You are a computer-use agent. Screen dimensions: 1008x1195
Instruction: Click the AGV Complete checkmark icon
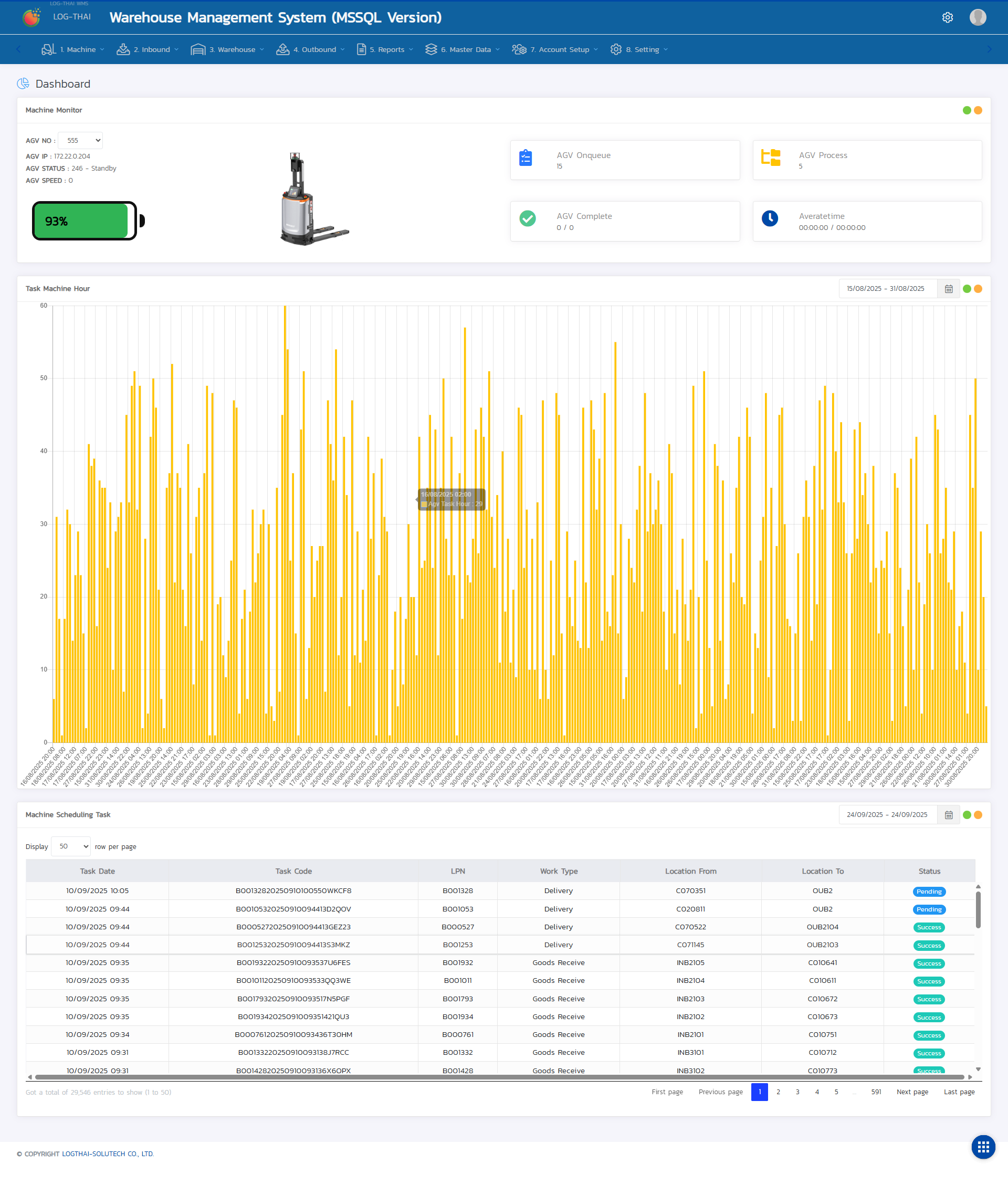(528, 218)
